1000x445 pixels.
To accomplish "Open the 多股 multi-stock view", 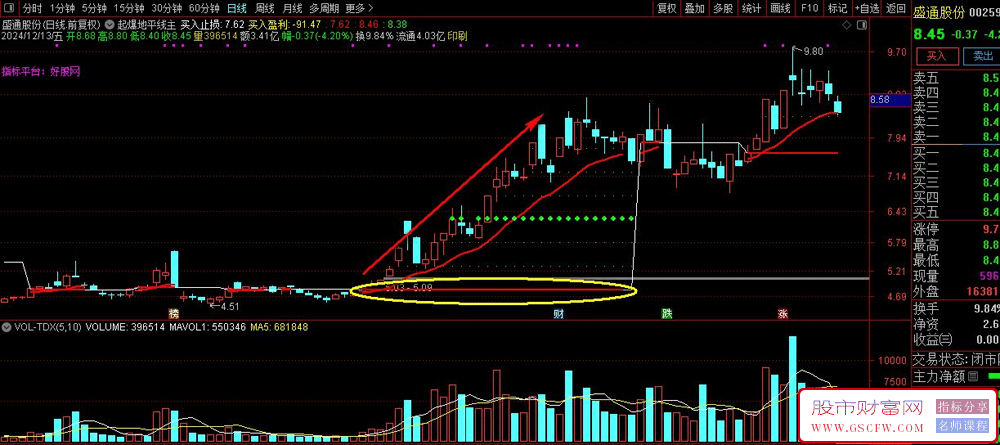I will [x=723, y=8].
